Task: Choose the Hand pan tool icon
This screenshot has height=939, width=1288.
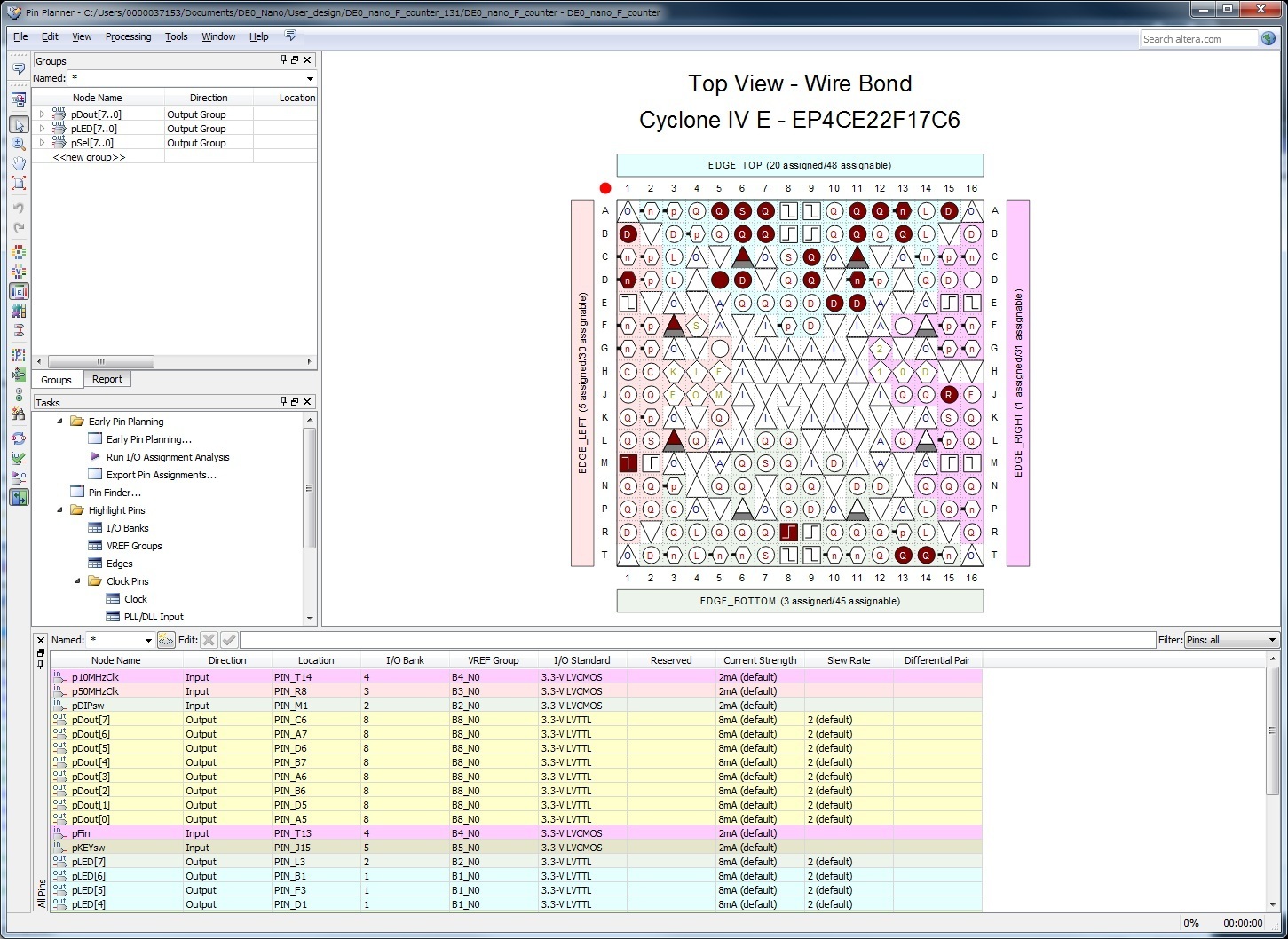Action: click(x=19, y=162)
